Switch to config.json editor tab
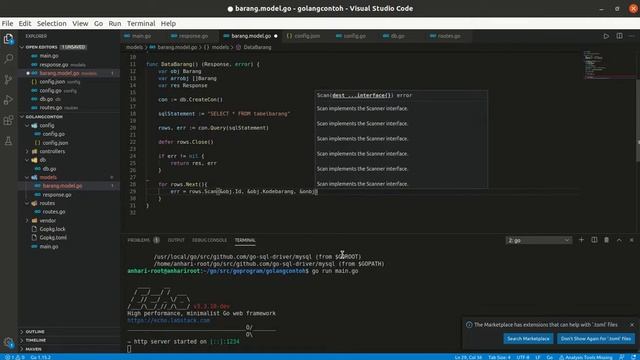This screenshot has width=640, height=360. [307, 36]
